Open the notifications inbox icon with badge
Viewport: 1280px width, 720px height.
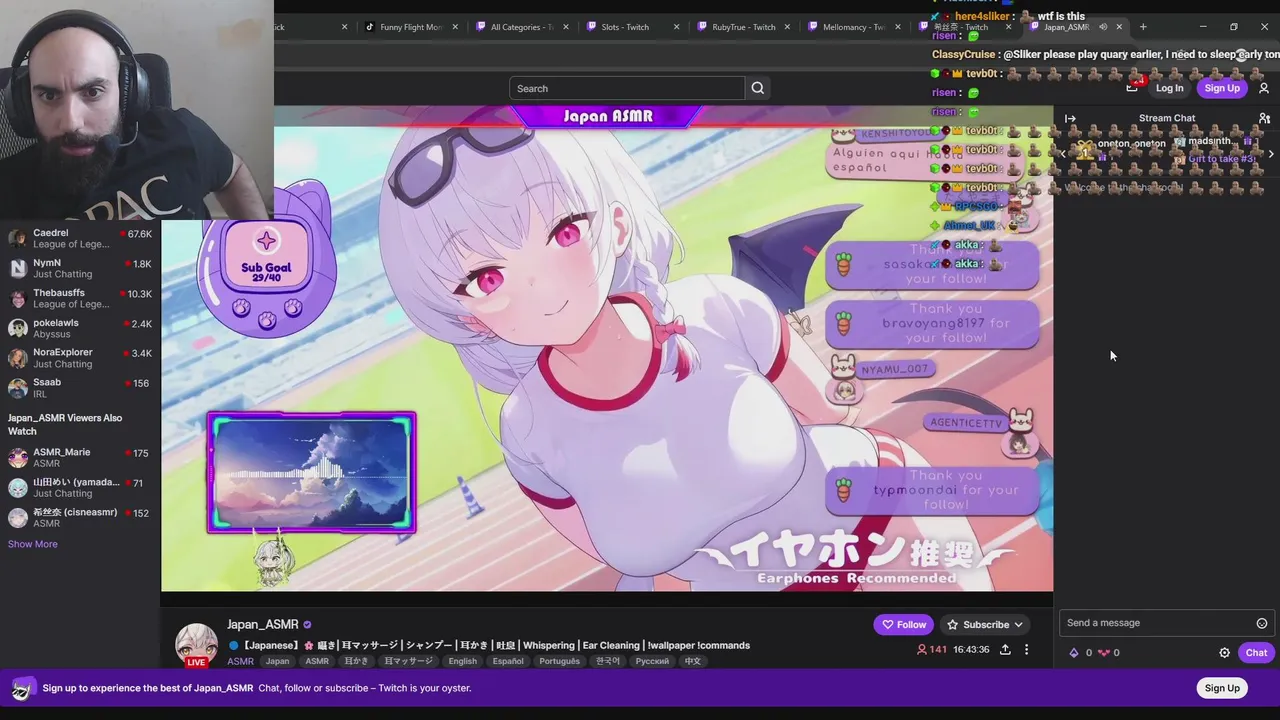click(1132, 87)
